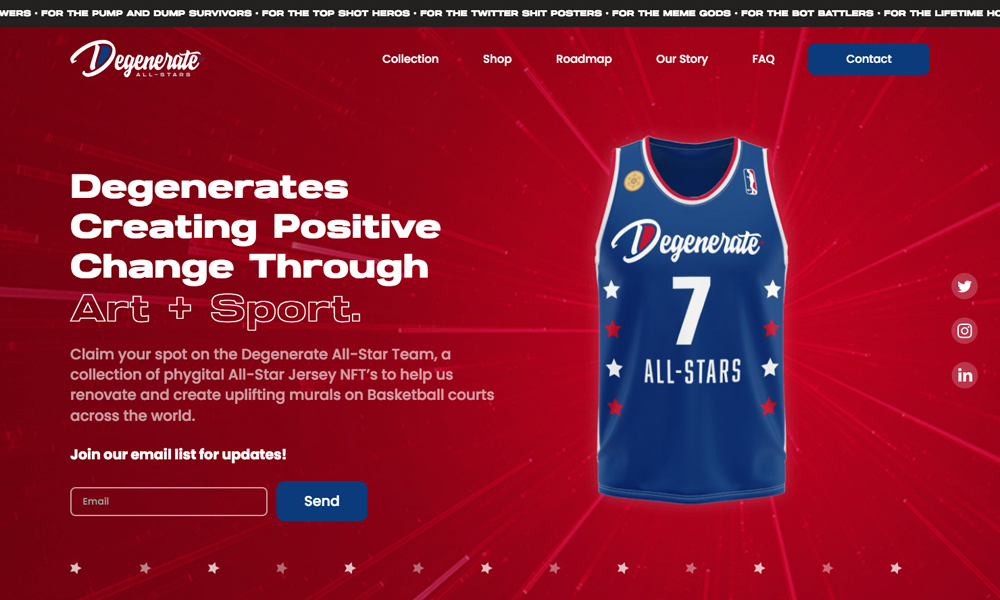Open the FAQ link
The width and height of the screenshot is (1000, 600).
pos(763,59)
